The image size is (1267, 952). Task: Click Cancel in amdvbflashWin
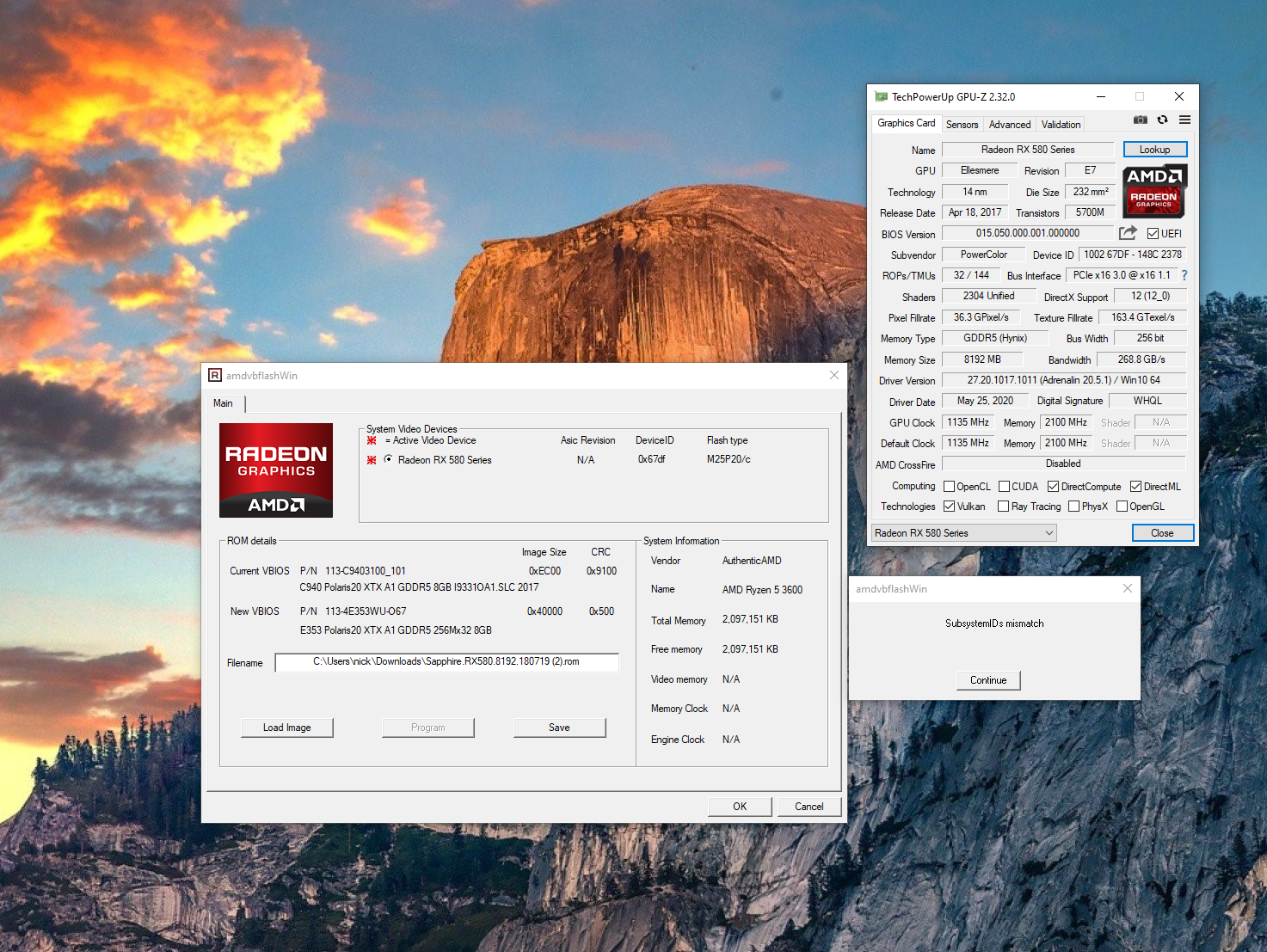[809, 807]
